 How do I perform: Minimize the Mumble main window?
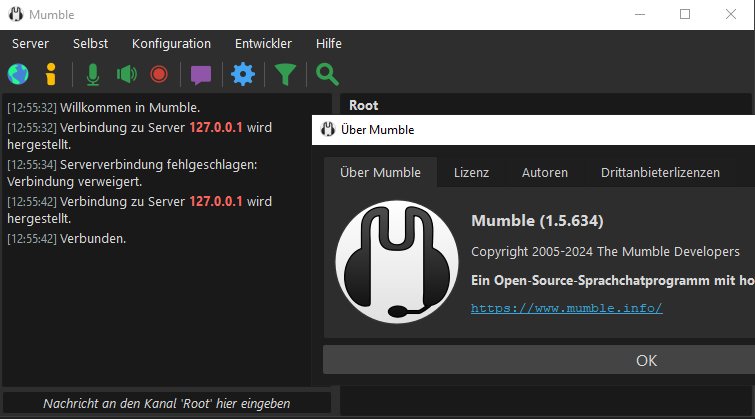click(x=640, y=14)
